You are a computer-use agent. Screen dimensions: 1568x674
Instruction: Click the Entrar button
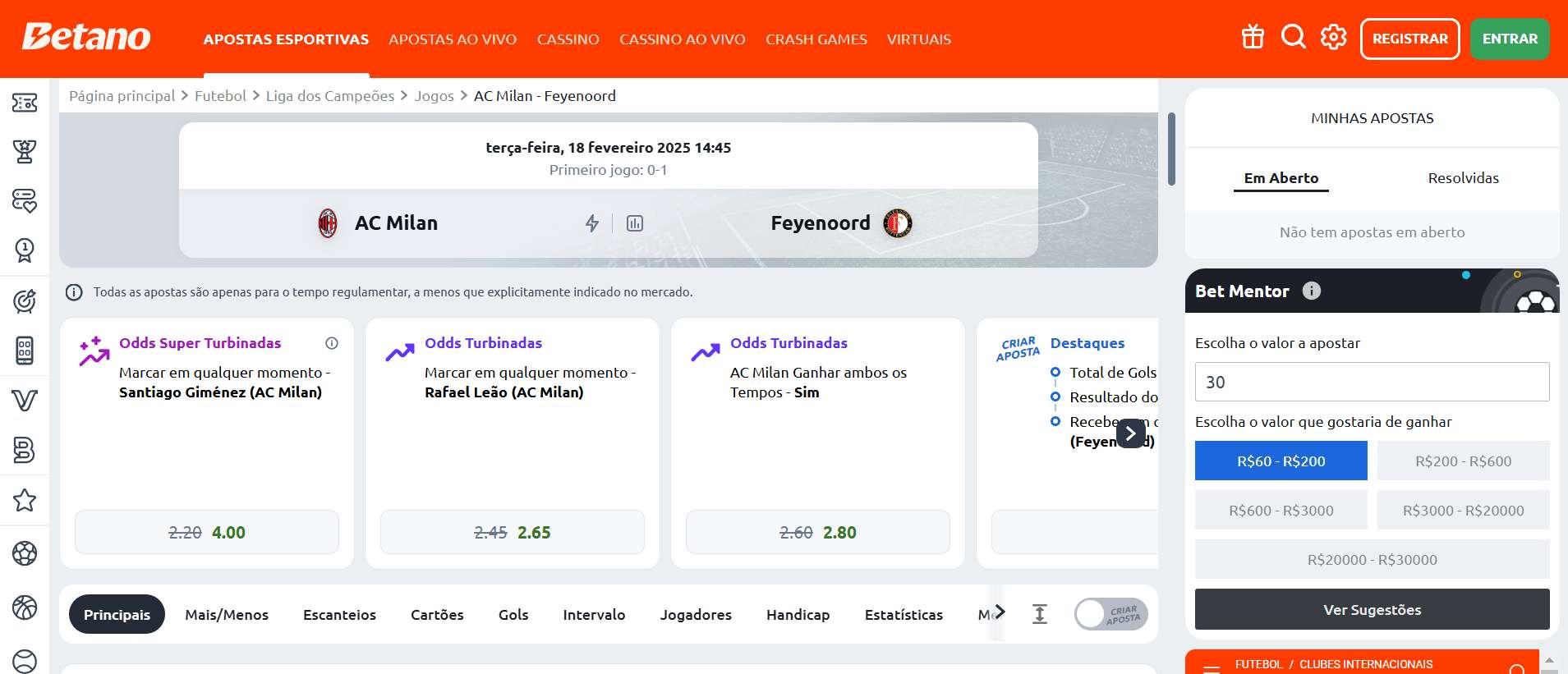point(1510,39)
